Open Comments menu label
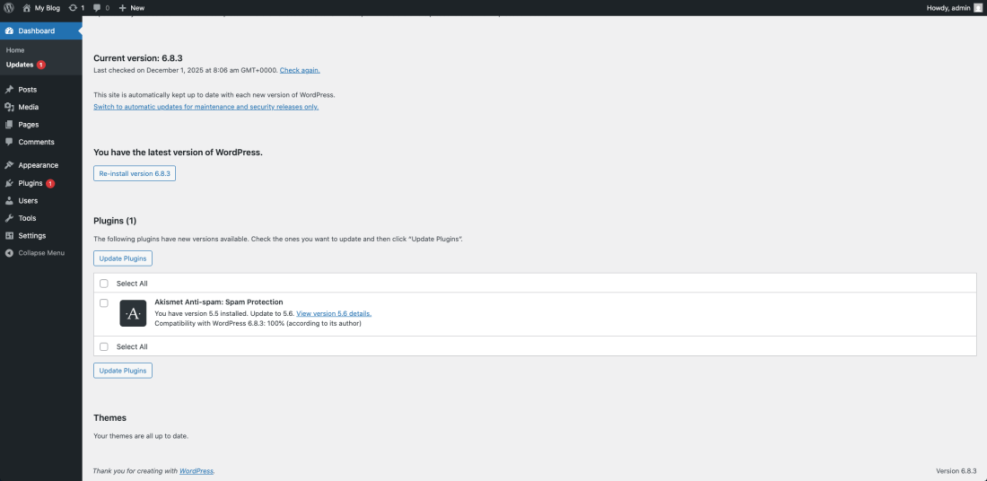The height and width of the screenshot is (481, 987). point(37,142)
